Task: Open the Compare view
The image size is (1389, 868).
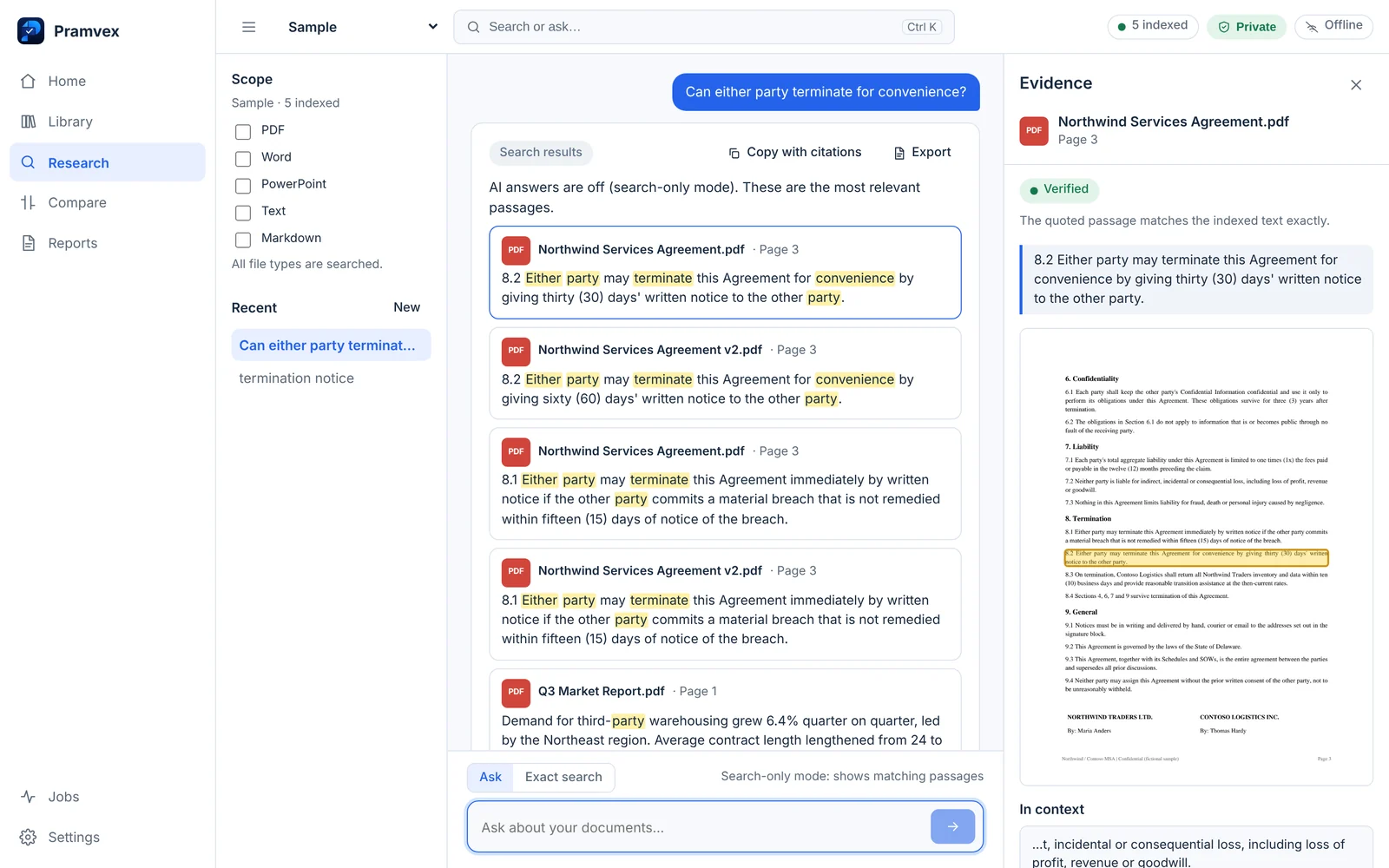Action: (108, 202)
